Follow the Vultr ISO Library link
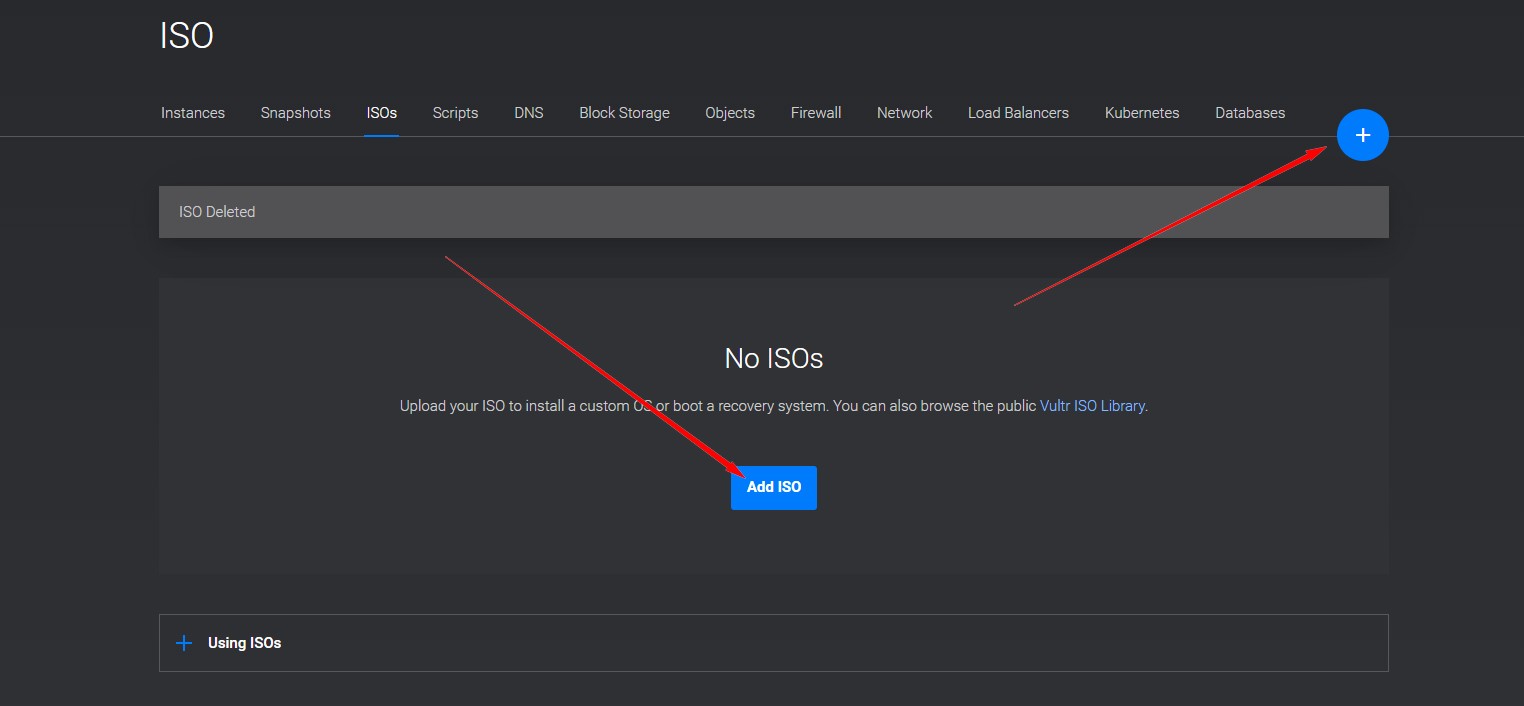Viewport: 1524px width, 706px height. [x=1092, y=407]
